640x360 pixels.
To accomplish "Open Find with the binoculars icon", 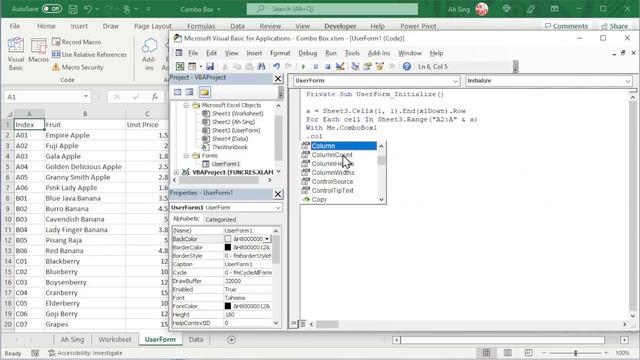I will (261, 67).
